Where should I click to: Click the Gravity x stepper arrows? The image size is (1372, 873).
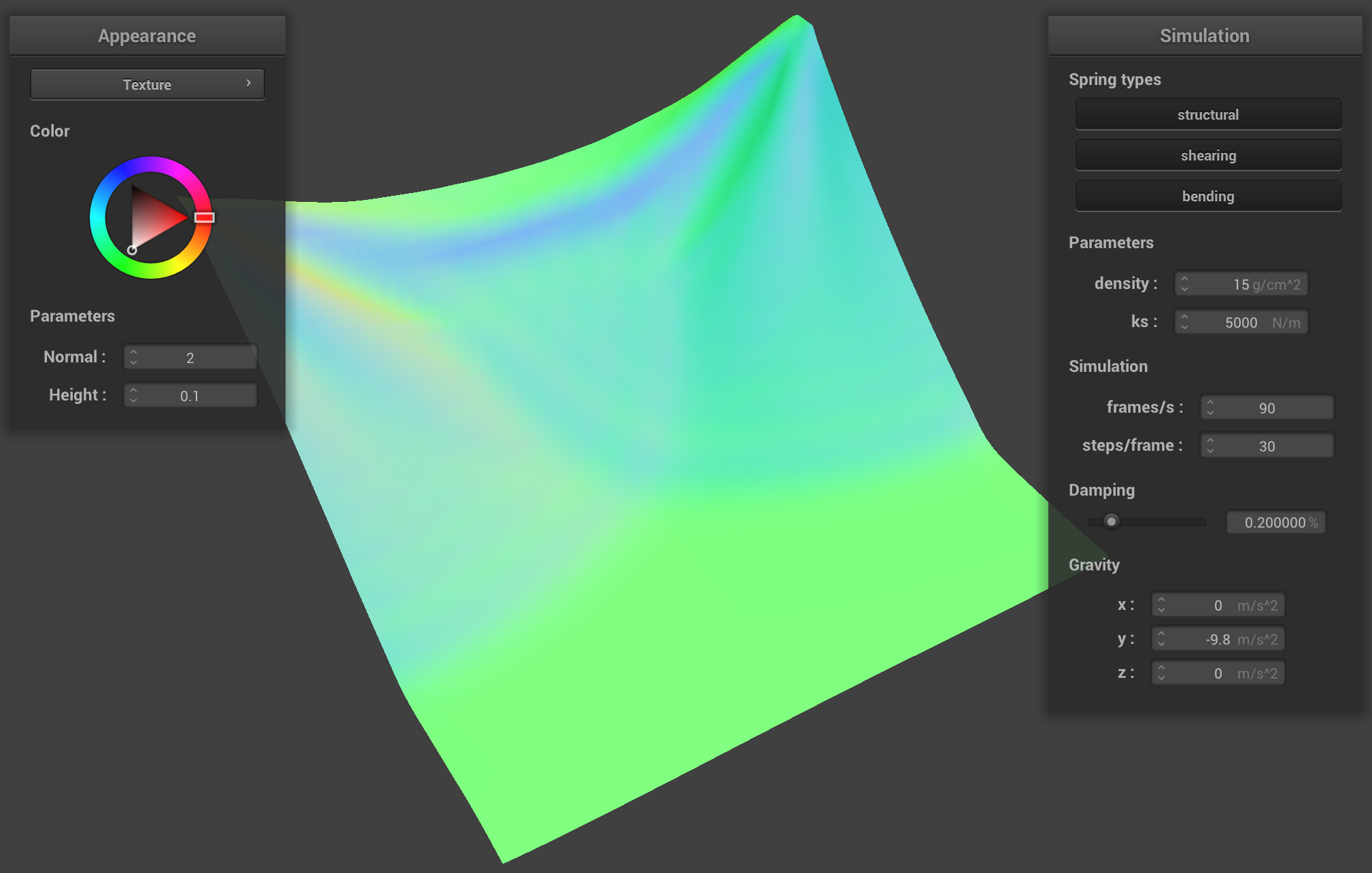click(1162, 604)
